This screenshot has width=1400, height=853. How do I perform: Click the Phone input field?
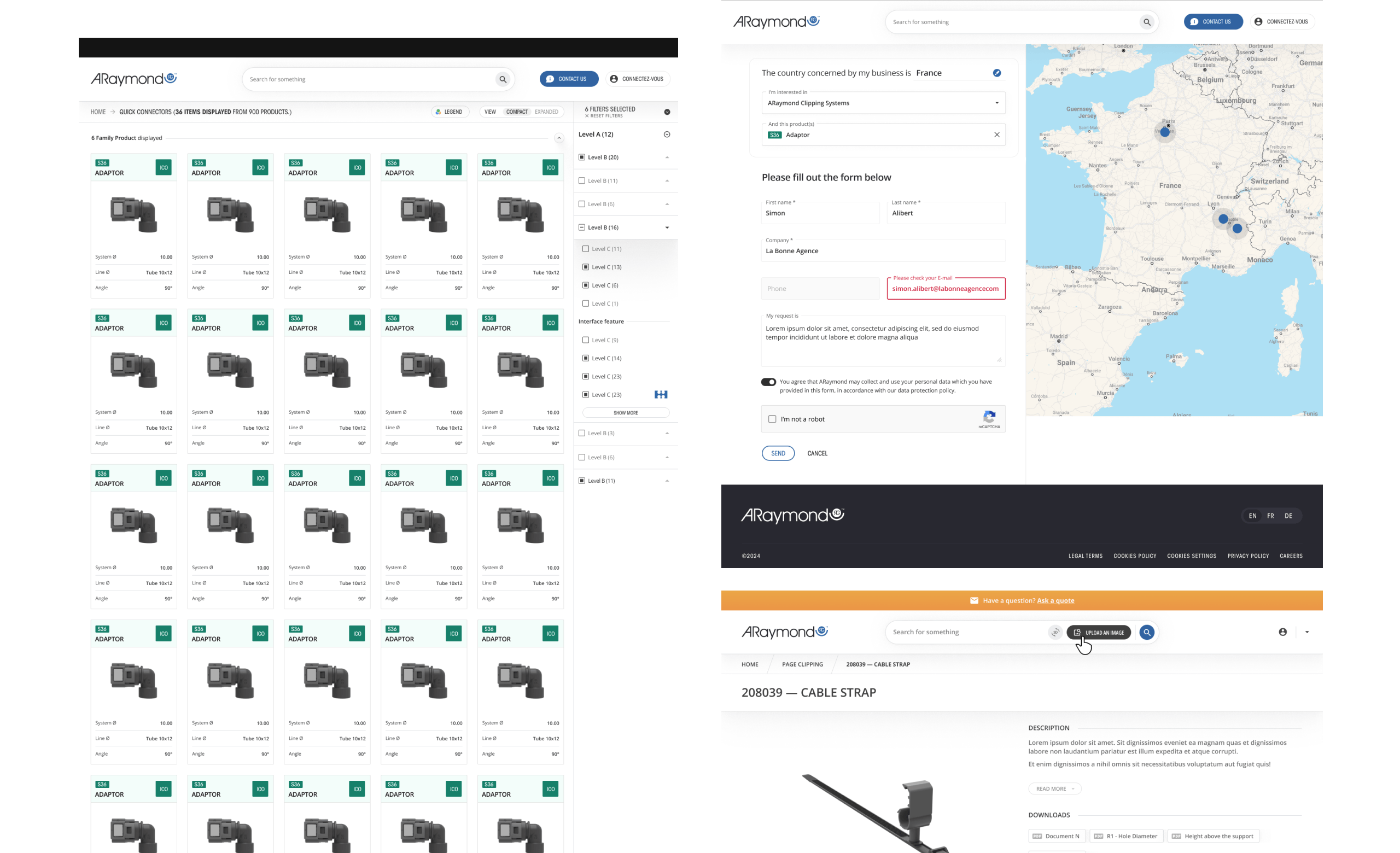820,289
